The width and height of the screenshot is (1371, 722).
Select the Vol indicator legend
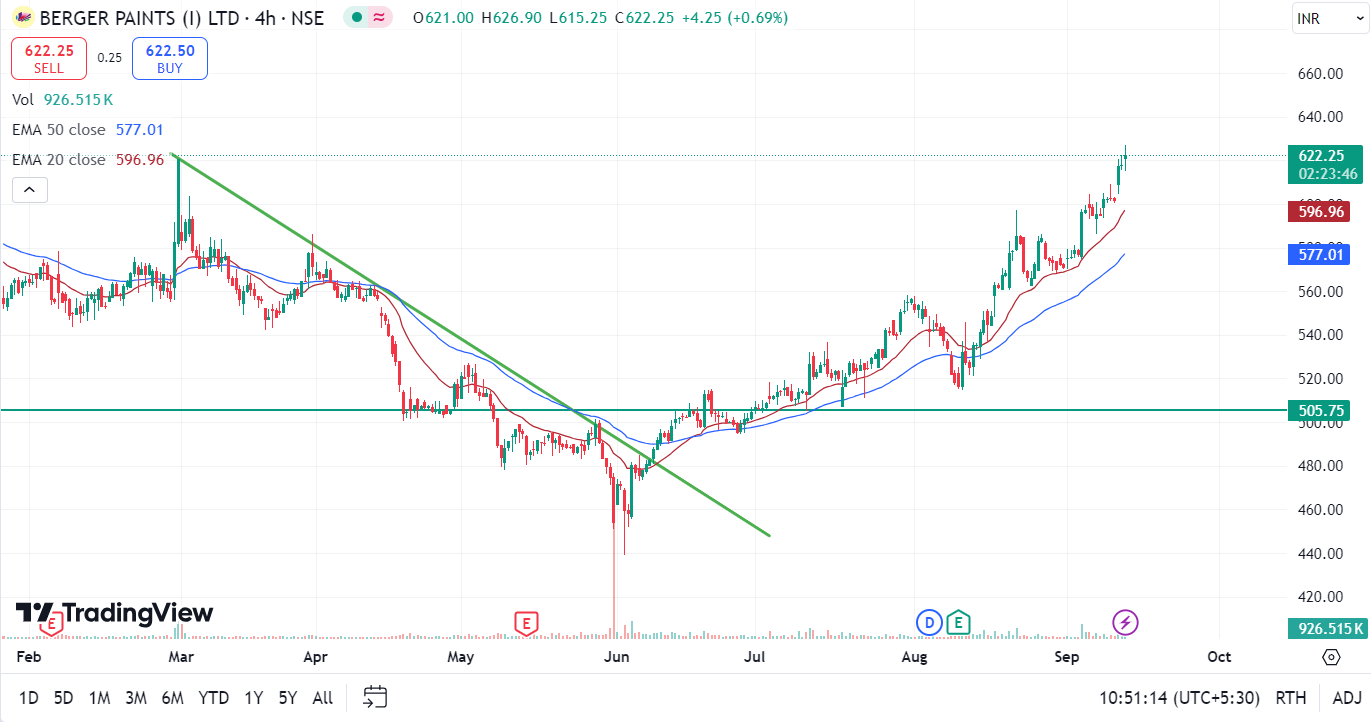tap(62, 100)
